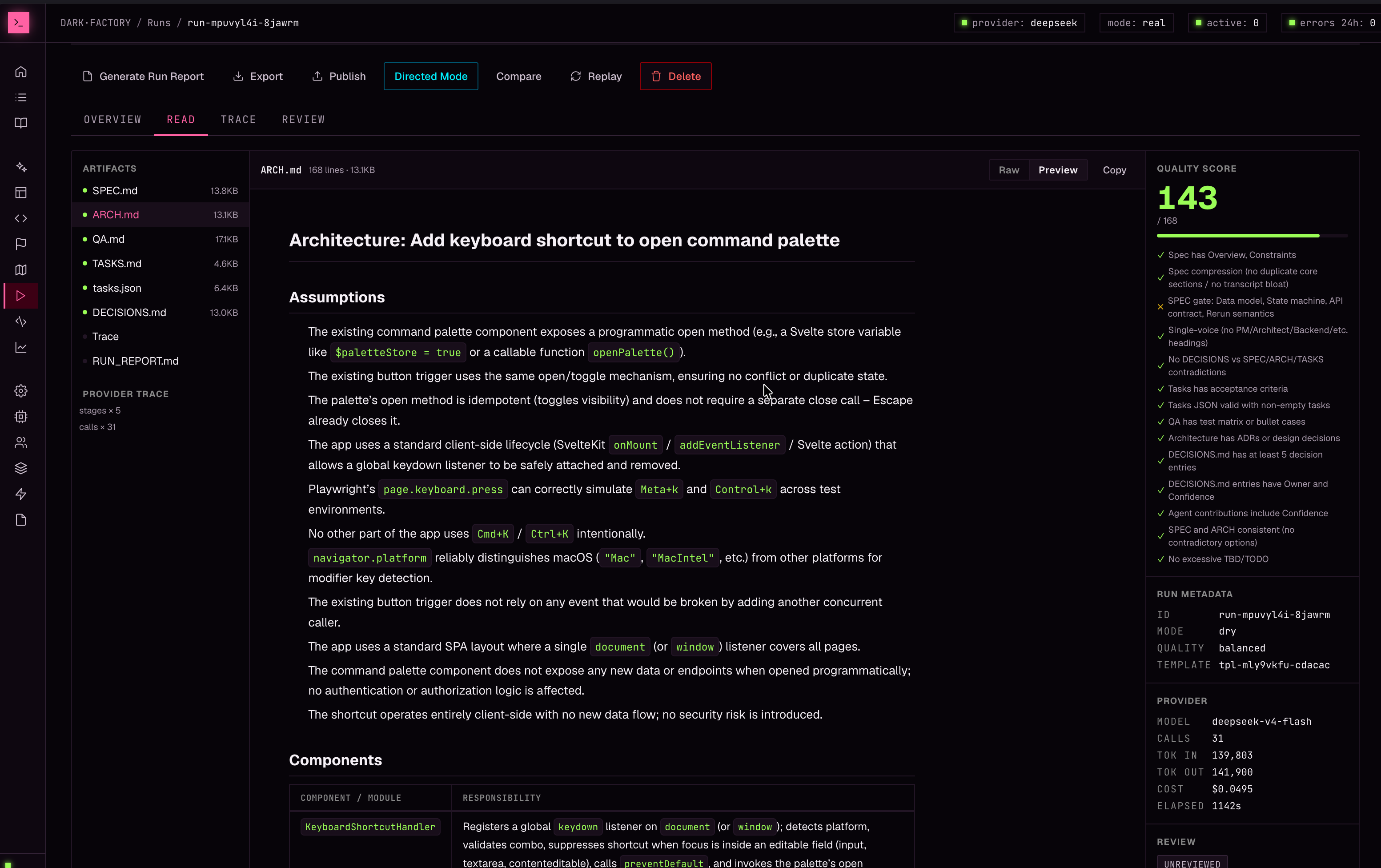Click the pink terminal logo icon
Viewport: 1381px width, 868px height.
18,22
